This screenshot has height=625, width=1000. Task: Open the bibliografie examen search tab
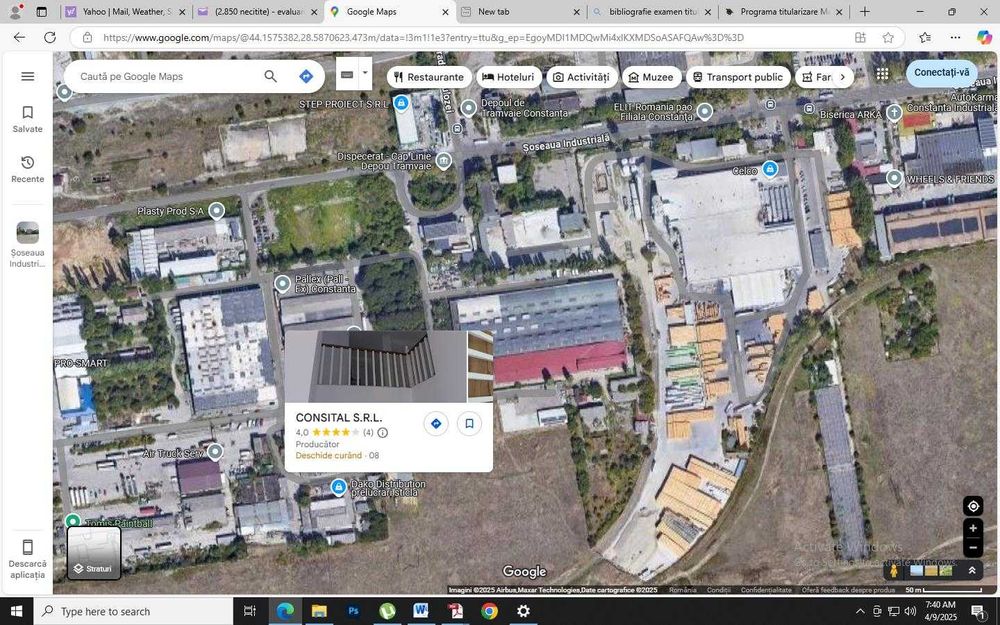652,11
